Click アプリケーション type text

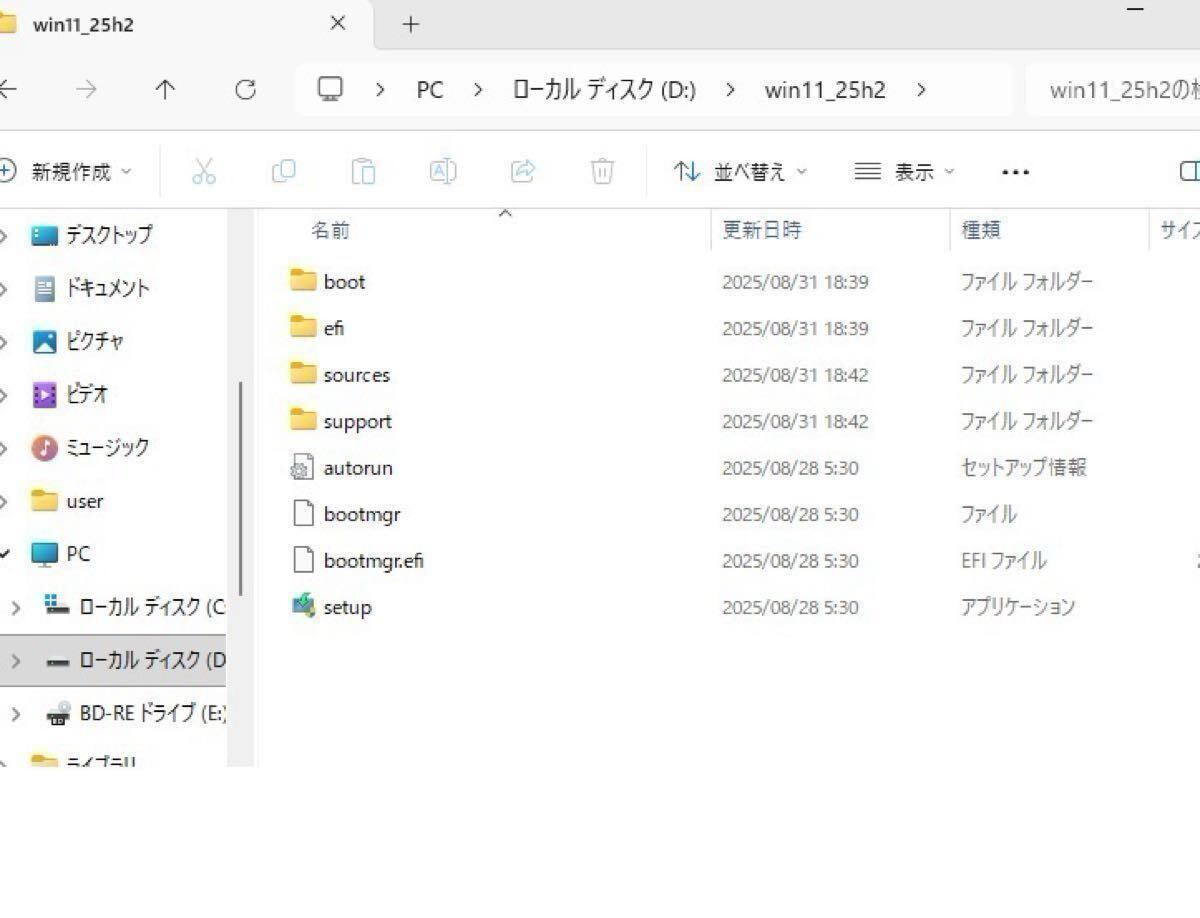point(1018,607)
